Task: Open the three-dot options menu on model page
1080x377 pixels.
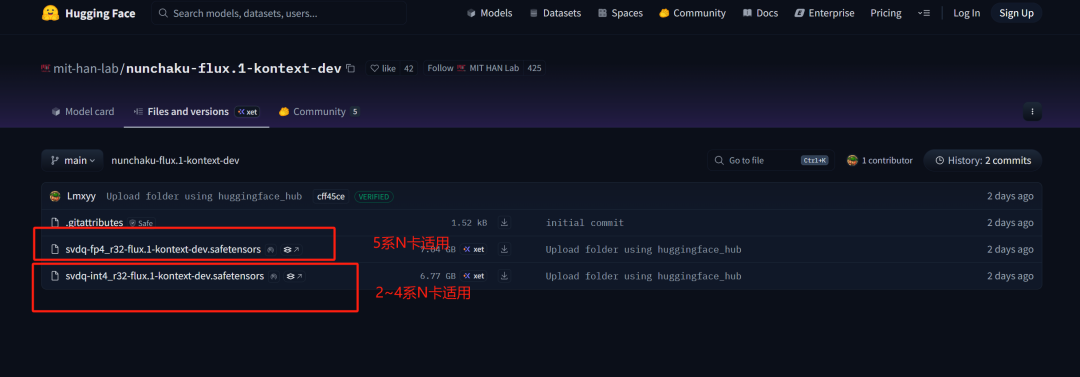Action: 1032,112
